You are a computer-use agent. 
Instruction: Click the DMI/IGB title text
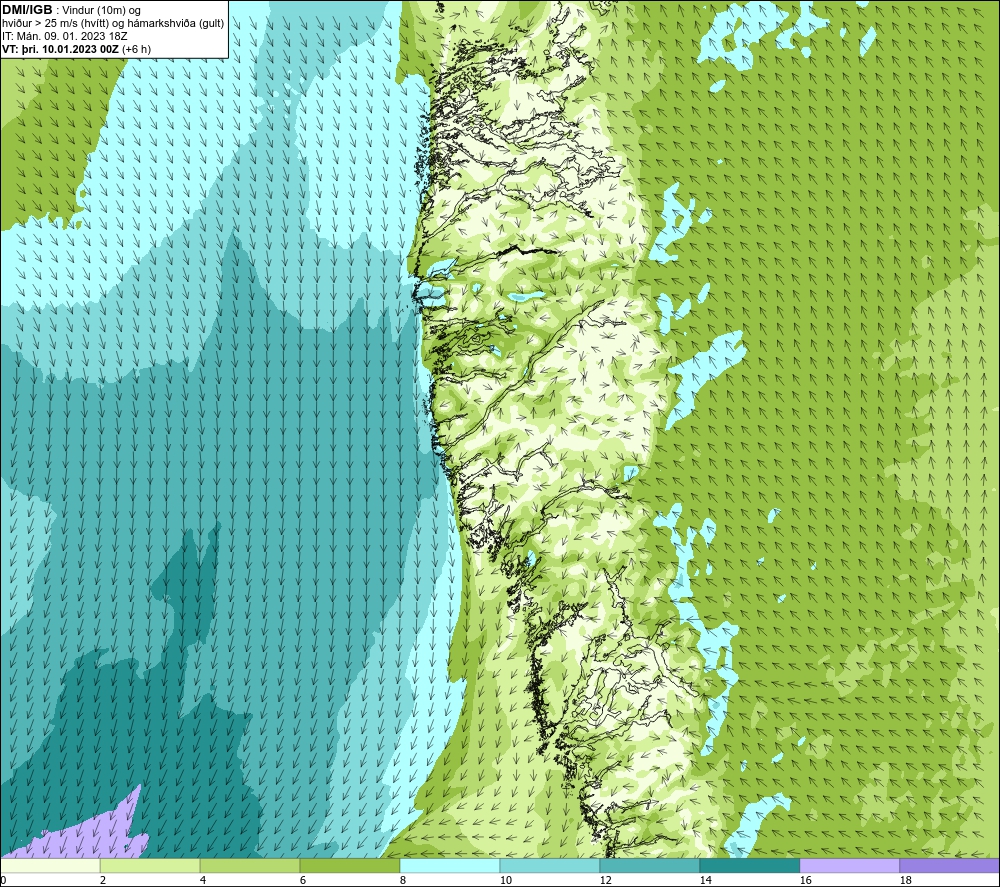pyautogui.click(x=27, y=10)
